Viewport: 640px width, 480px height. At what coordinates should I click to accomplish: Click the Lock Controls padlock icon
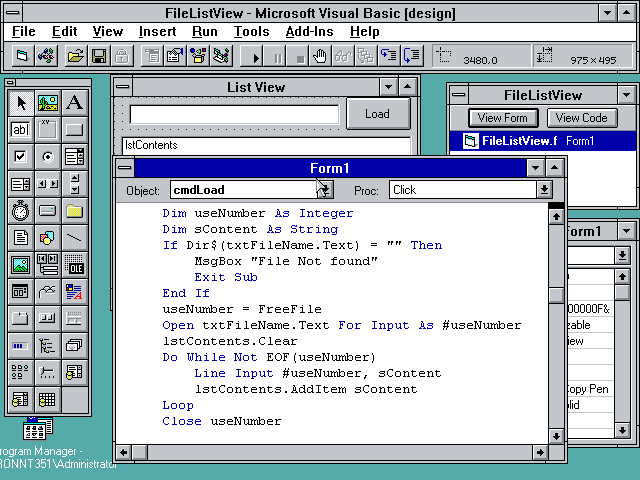coord(122,56)
